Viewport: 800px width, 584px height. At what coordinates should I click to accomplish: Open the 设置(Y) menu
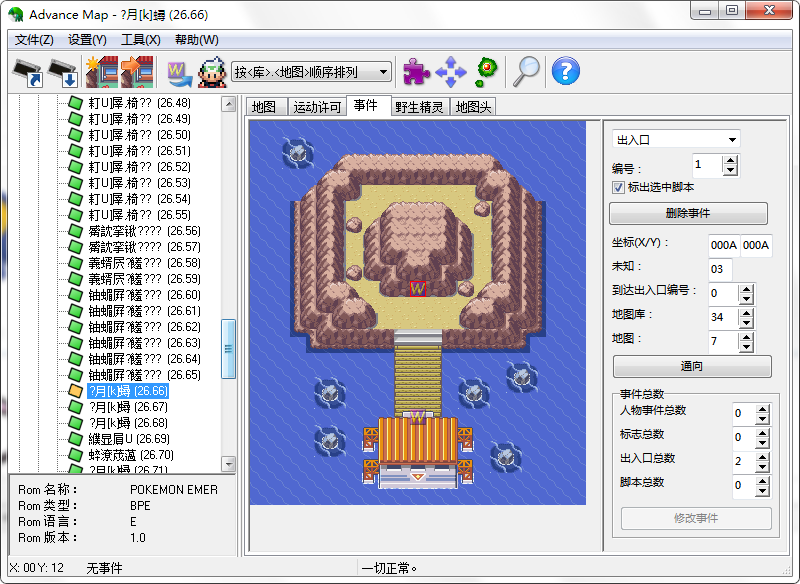pyautogui.click(x=87, y=40)
